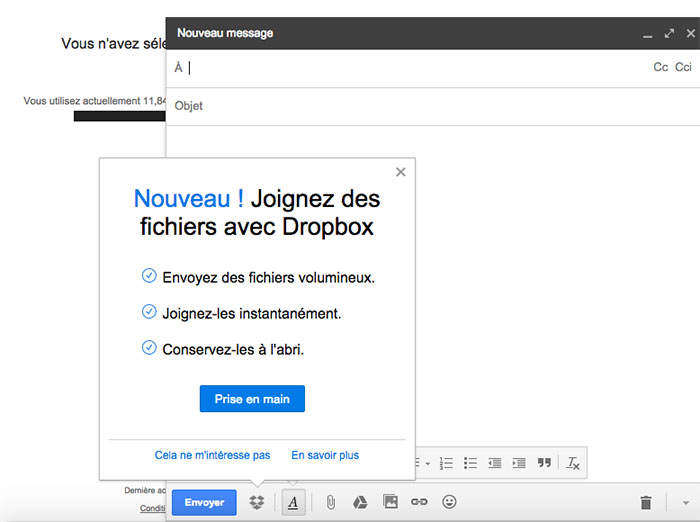
Task: Attach files with the paperclip icon
Action: point(330,502)
